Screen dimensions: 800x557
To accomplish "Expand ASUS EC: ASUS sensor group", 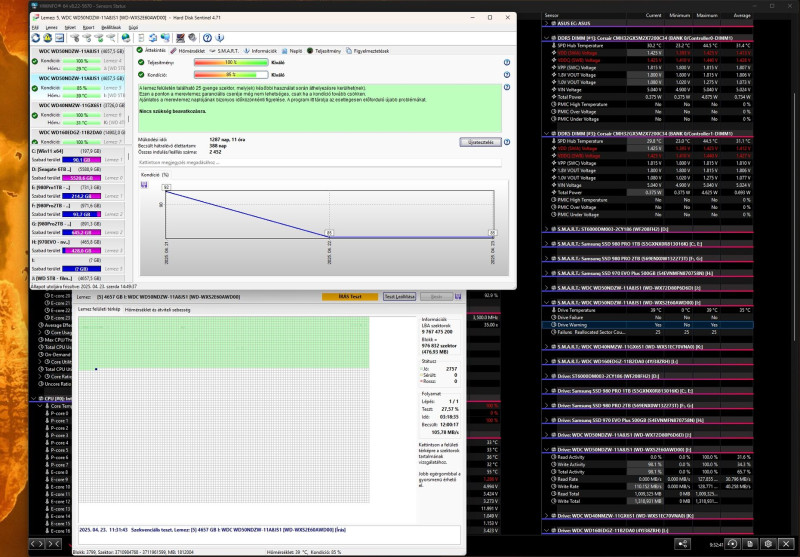I will (547, 23).
